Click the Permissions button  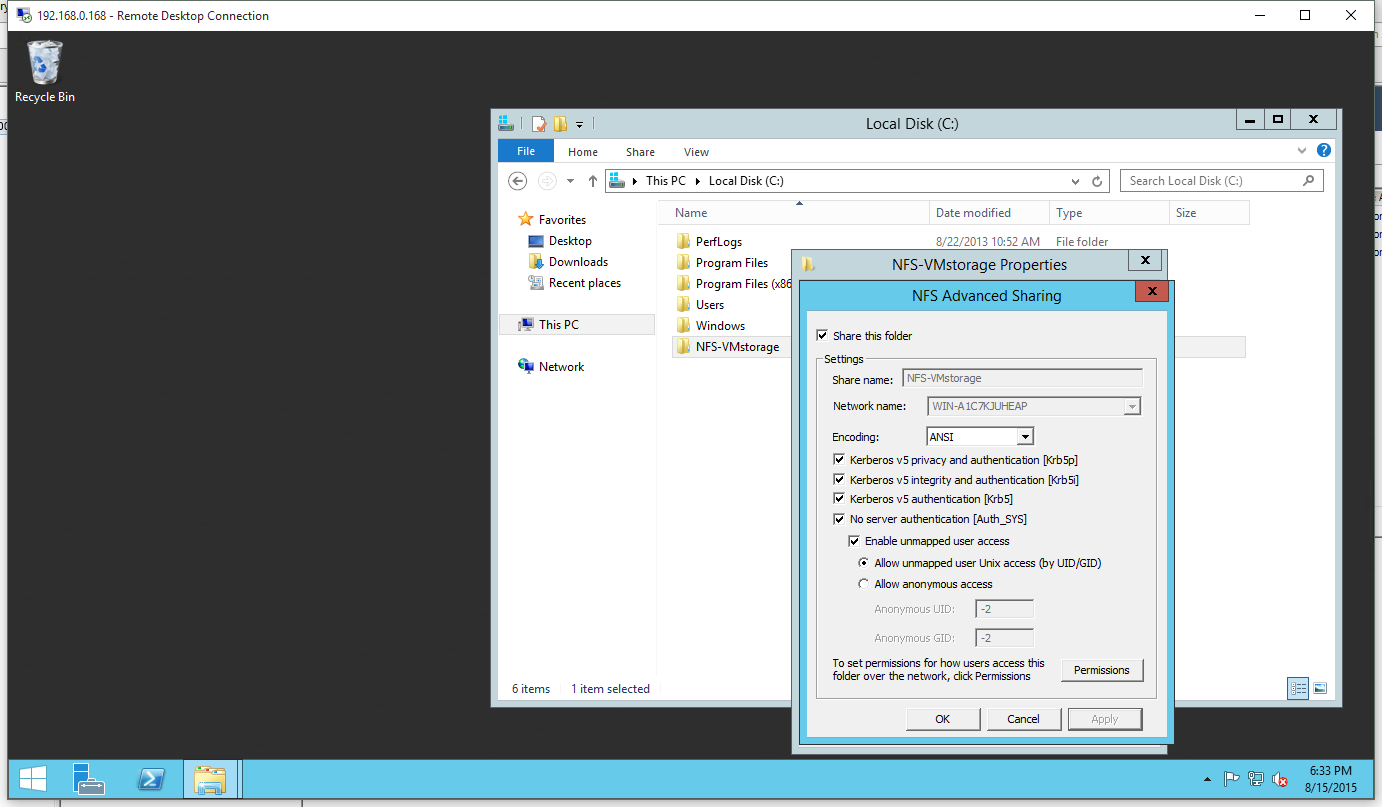[1101, 670]
